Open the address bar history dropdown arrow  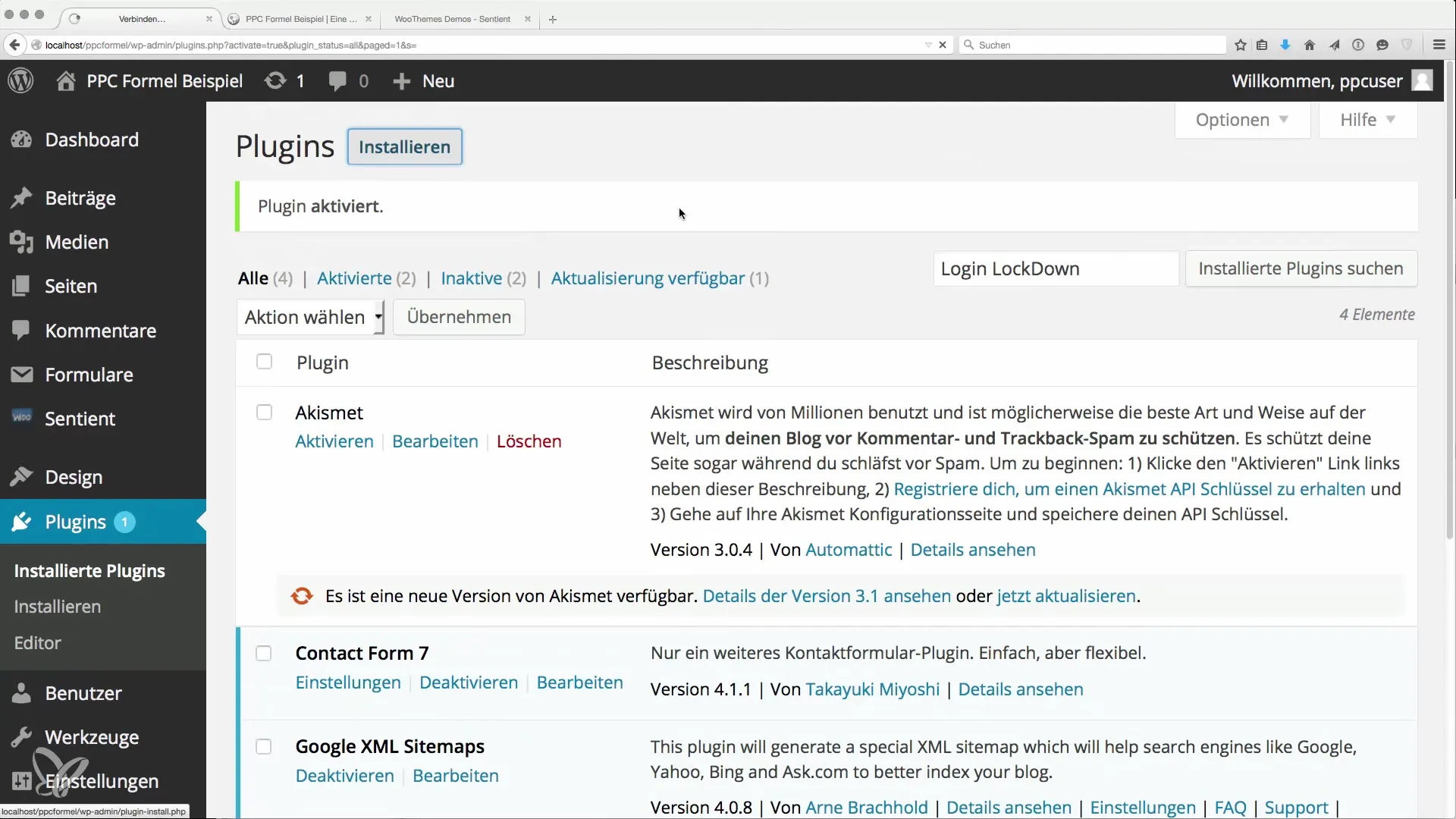pos(928,45)
